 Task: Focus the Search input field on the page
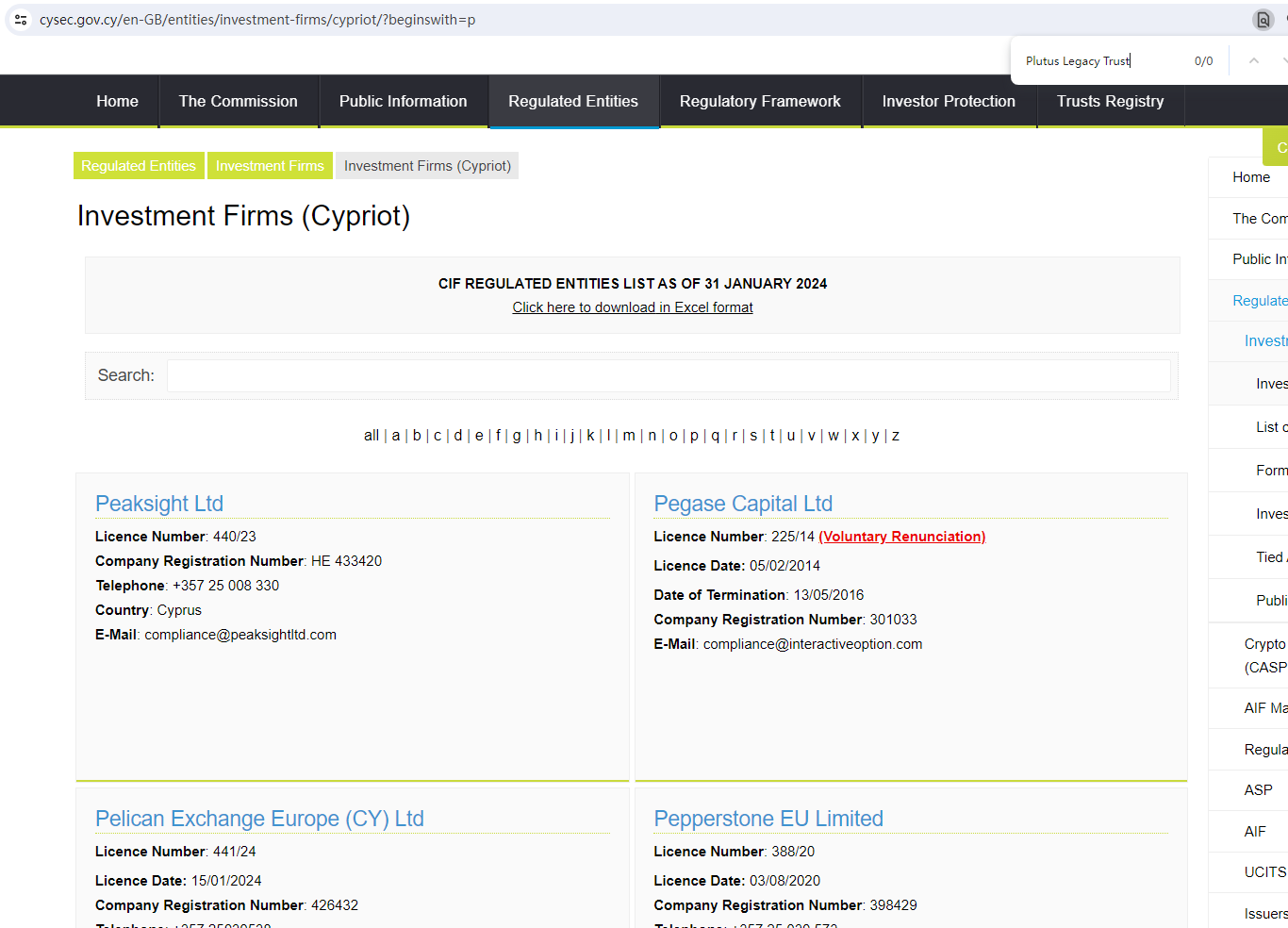click(x=669, y=375)
